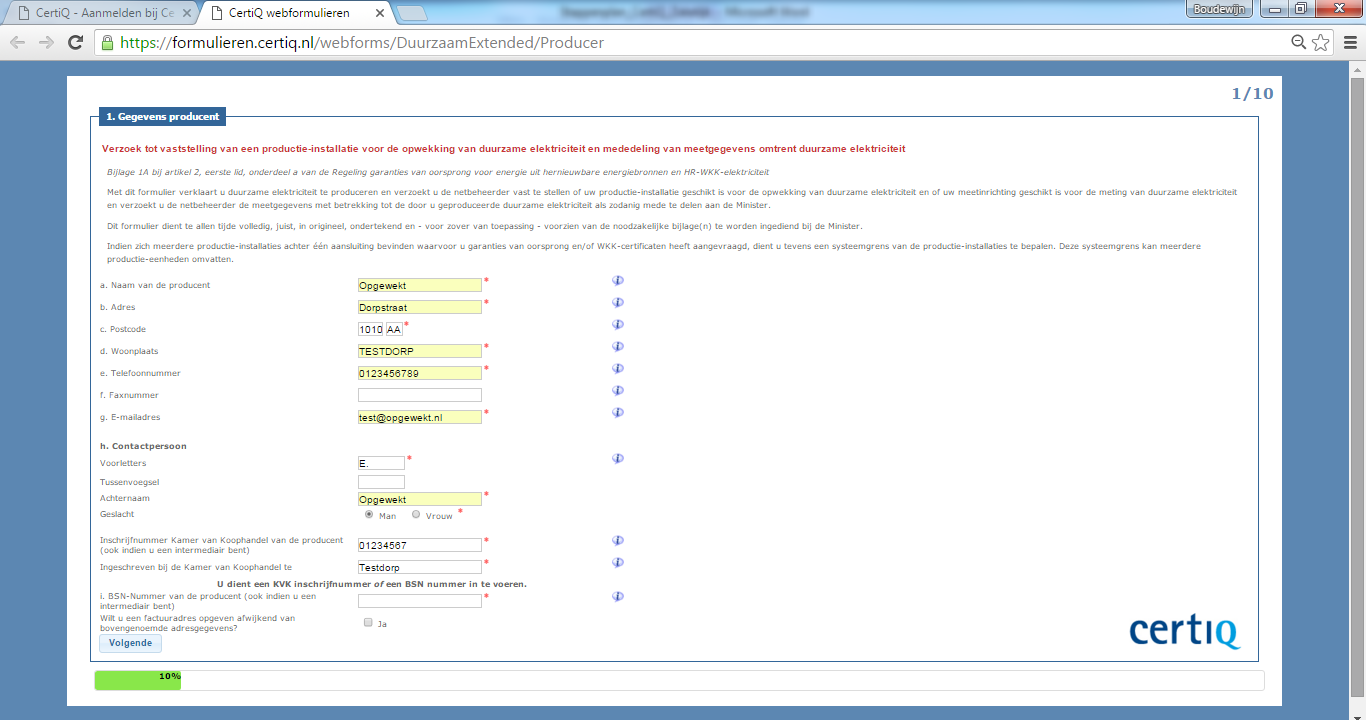
Task: Click postcode letters field with AA
Action: pos(394,329)
